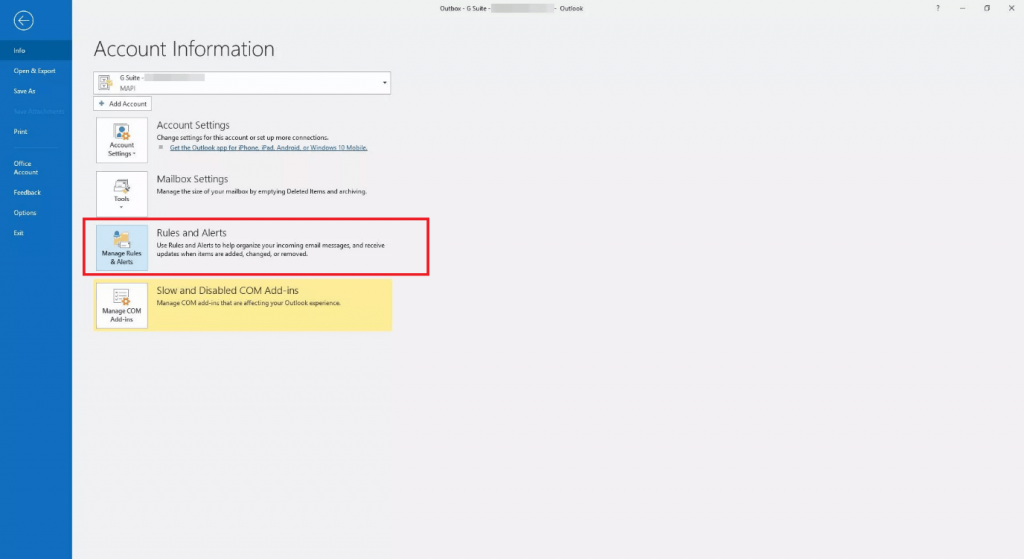
Task: Click the Help question mark icon
Action: tap(938, 8)
